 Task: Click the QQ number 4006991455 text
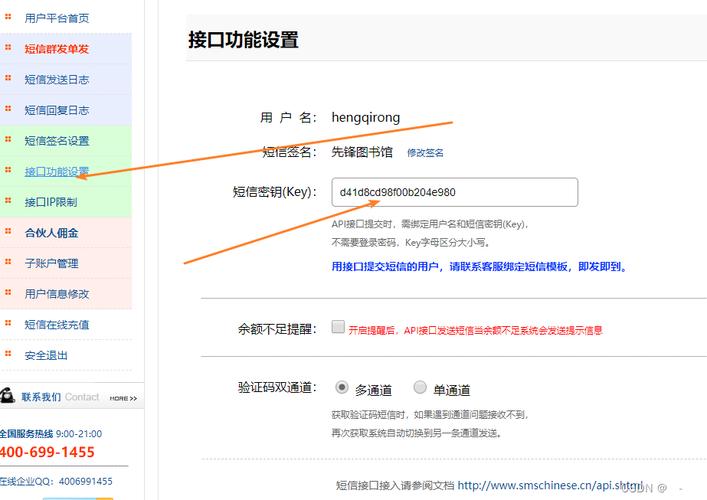point(86,482)
